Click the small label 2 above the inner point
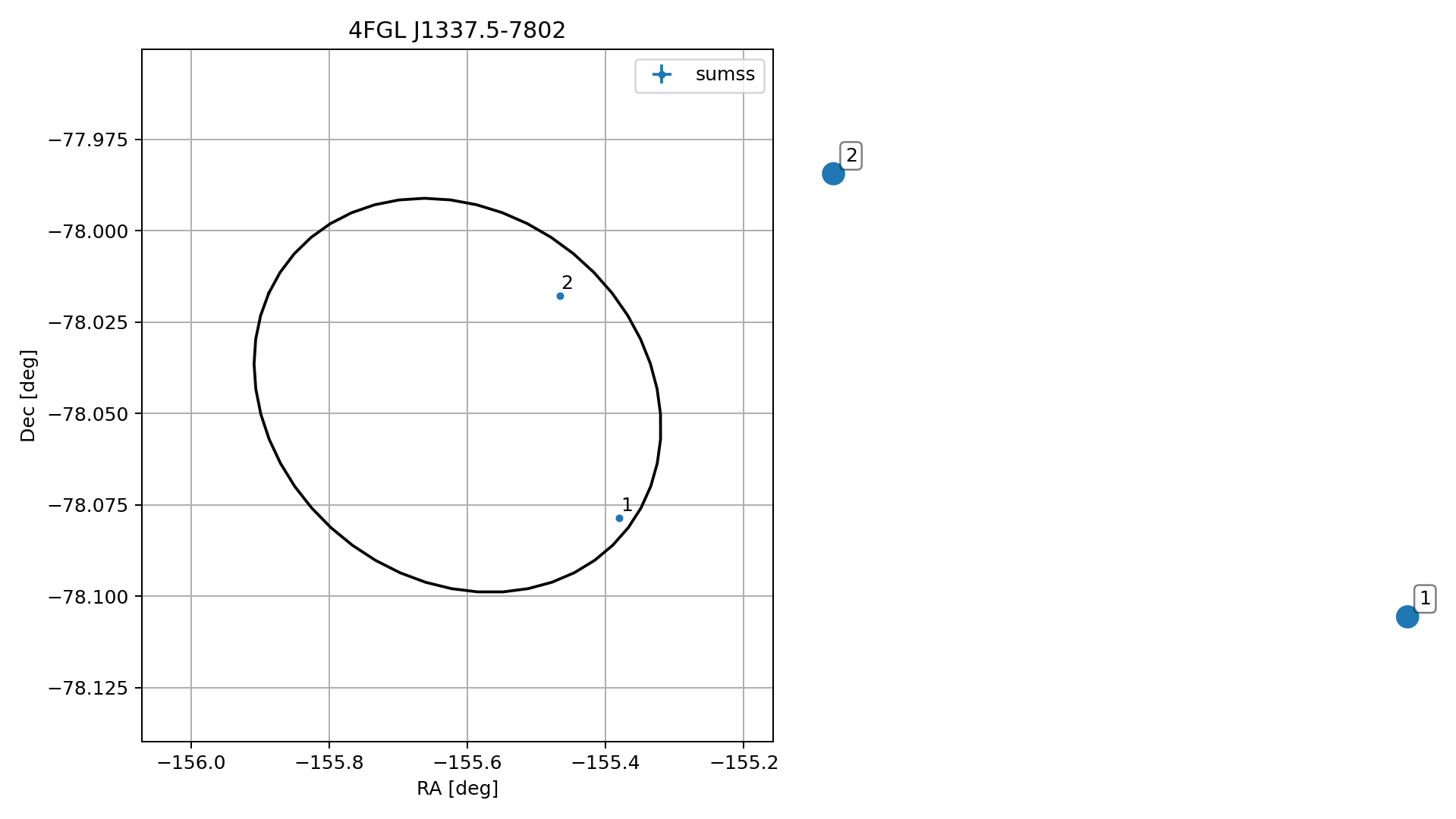The height and width of the screenshot is (819, 1456). 567,283
